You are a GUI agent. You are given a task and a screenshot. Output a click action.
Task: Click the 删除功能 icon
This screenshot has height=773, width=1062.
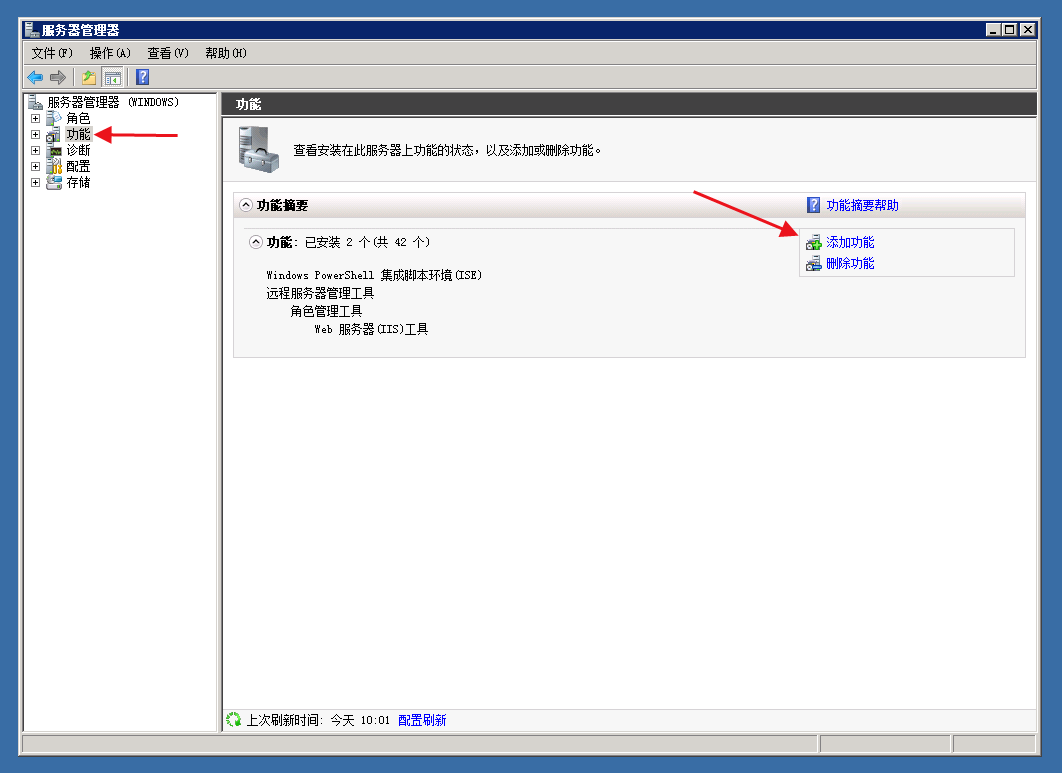(813, 264)
